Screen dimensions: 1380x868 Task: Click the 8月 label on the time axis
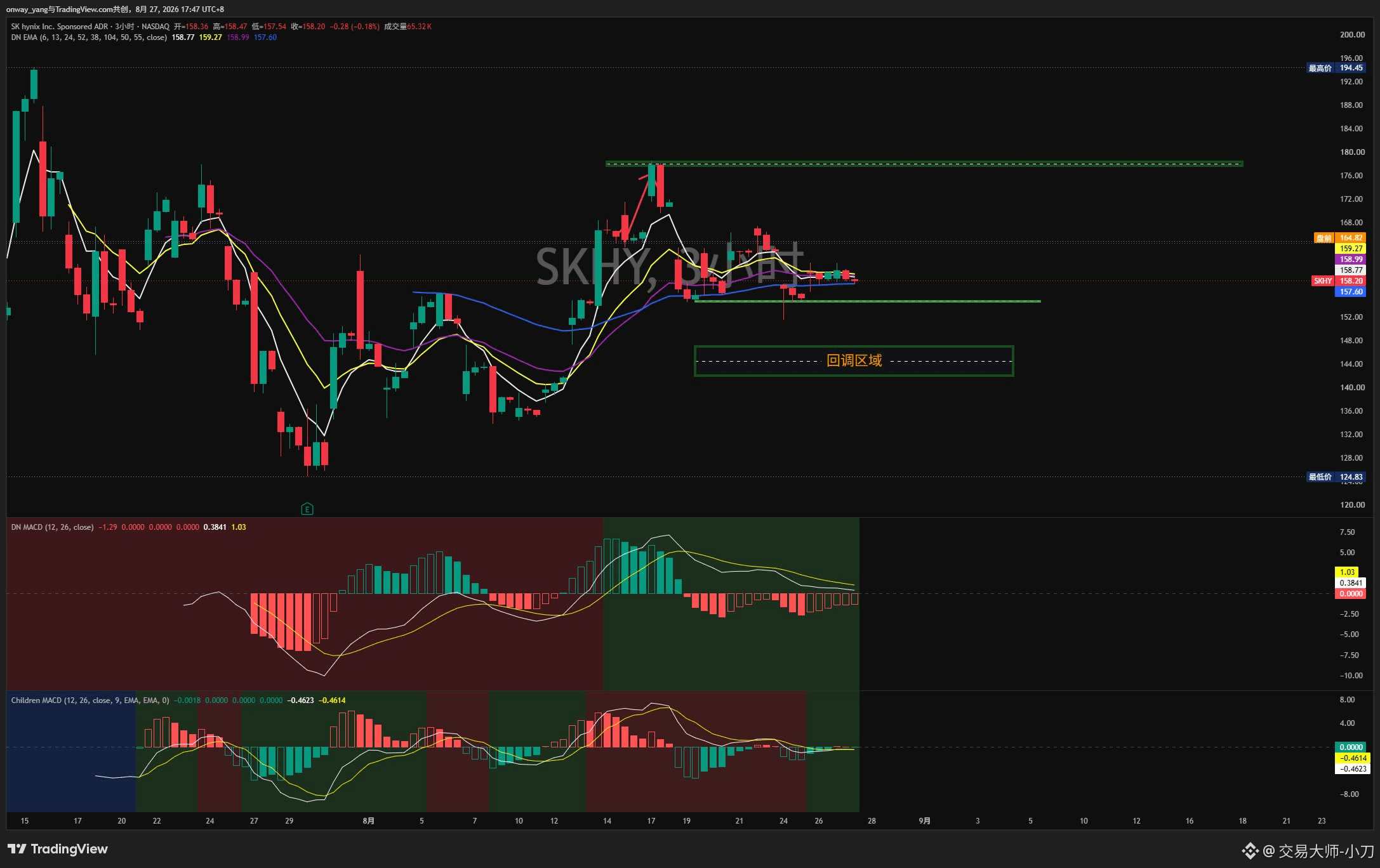tap(369, 821)
